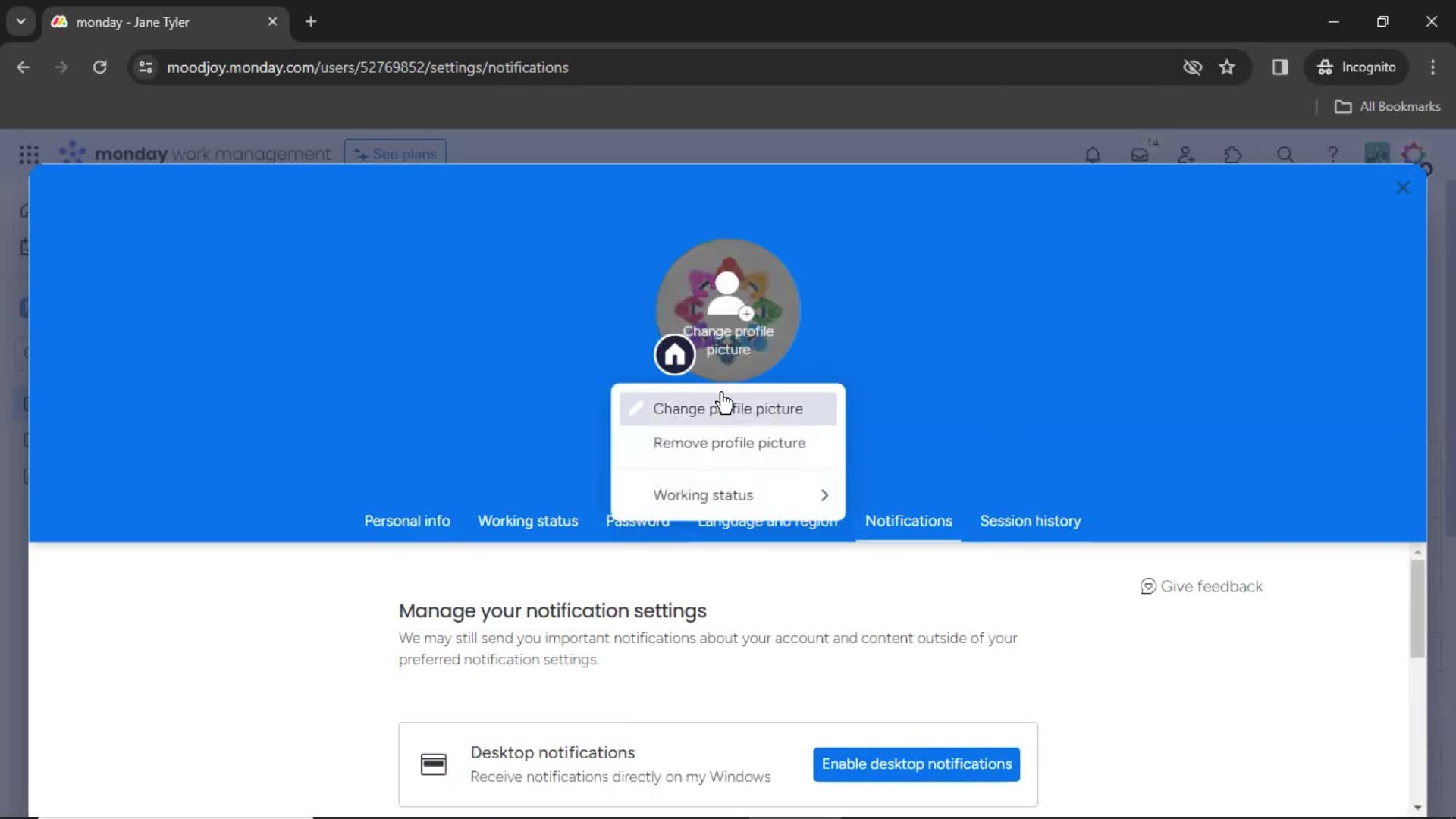Click Enable desktop notifications button

pos(917,764)
